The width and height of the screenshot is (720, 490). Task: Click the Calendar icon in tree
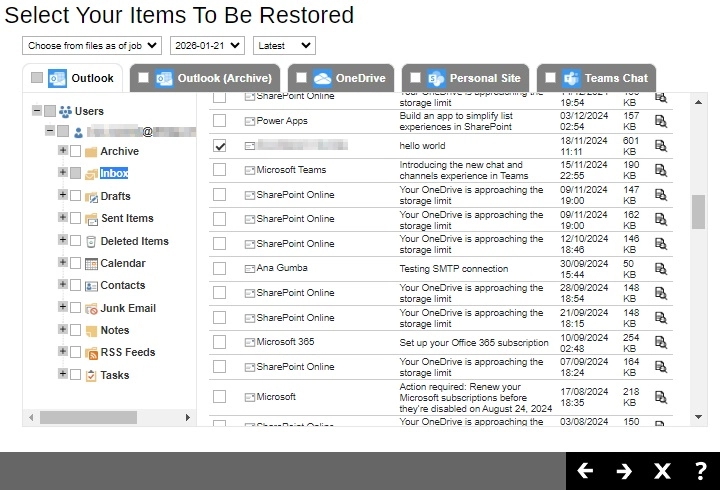[91, 264]
